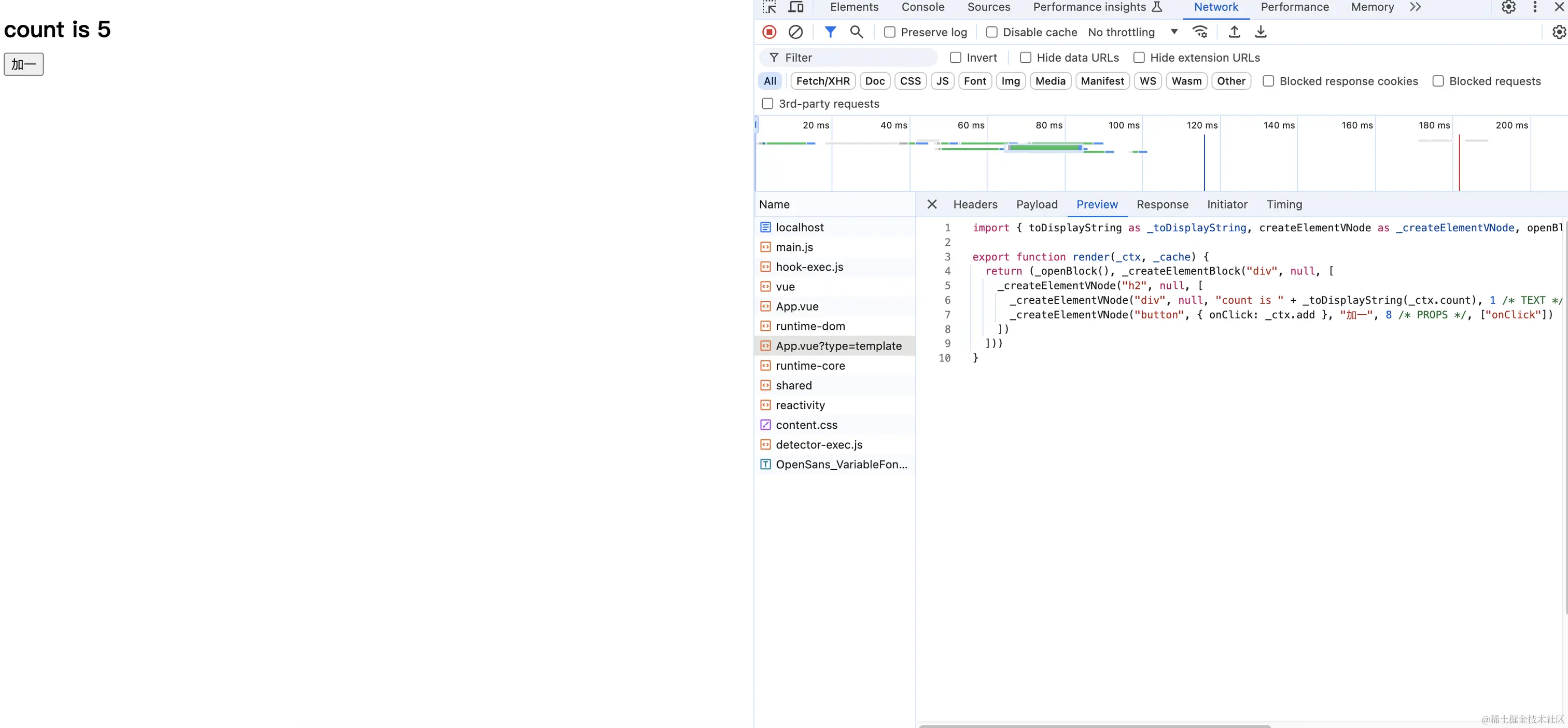This screenshot has width=1568, height=728.
Task: Open network search with magnifier icon
Action: pos(857,32)
